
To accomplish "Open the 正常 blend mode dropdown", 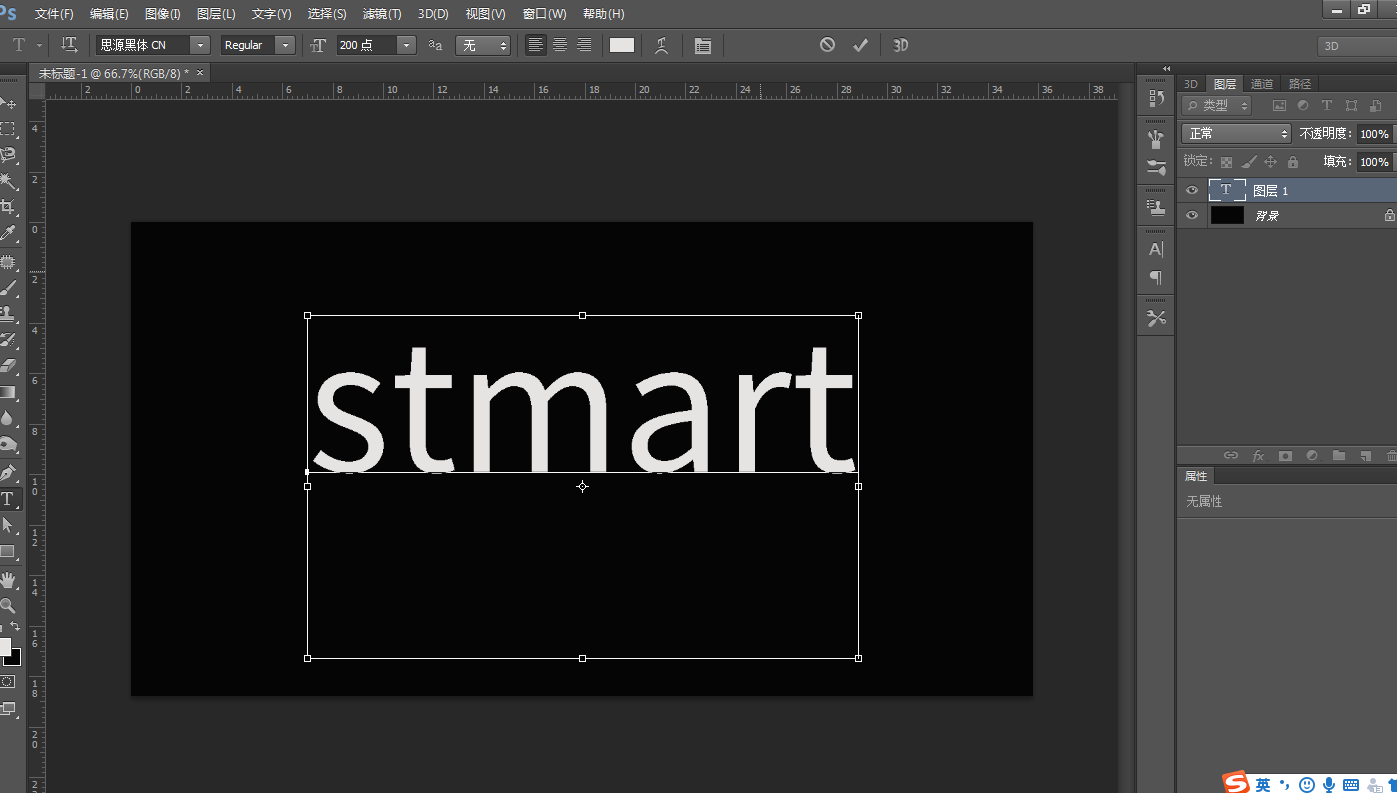I will tap(1236, 133).
